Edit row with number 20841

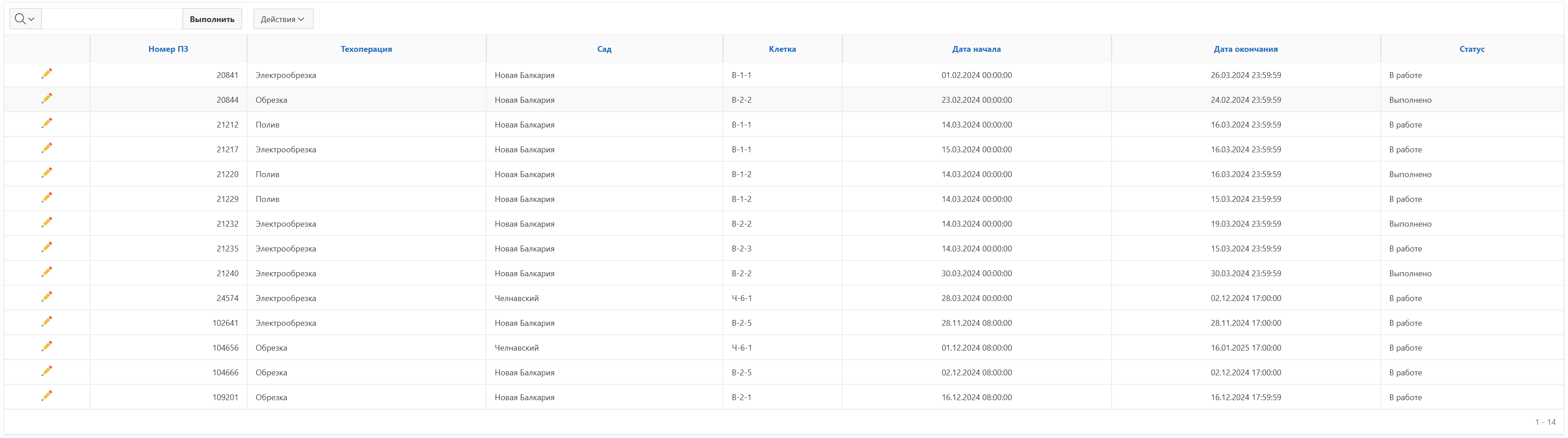tap(47, 74)
